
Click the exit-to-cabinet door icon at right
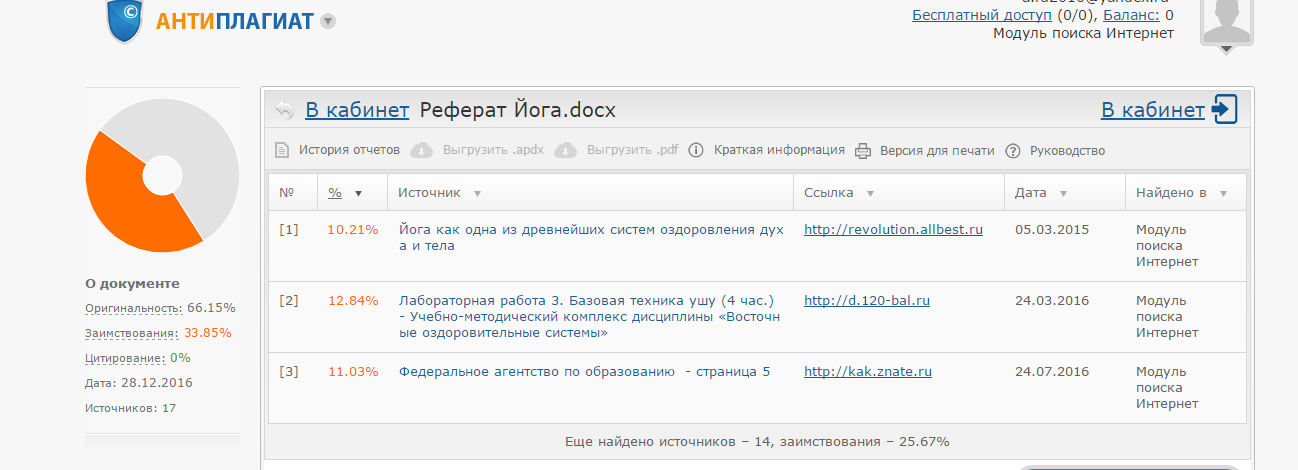1224,110
